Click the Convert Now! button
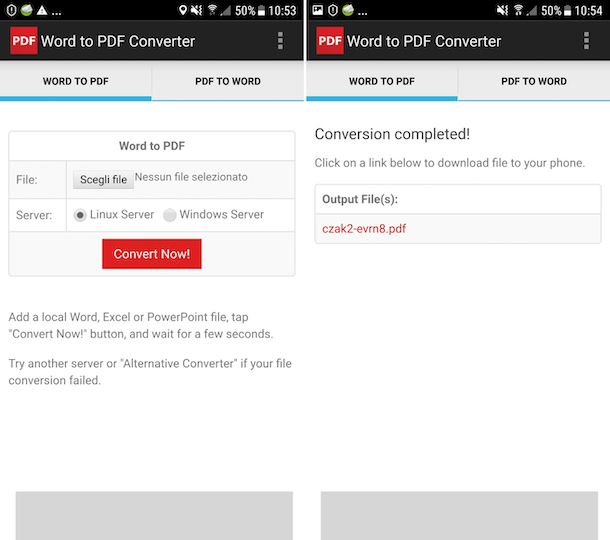Viewport: 610px width, 540px height. click(x=152, y=254)
